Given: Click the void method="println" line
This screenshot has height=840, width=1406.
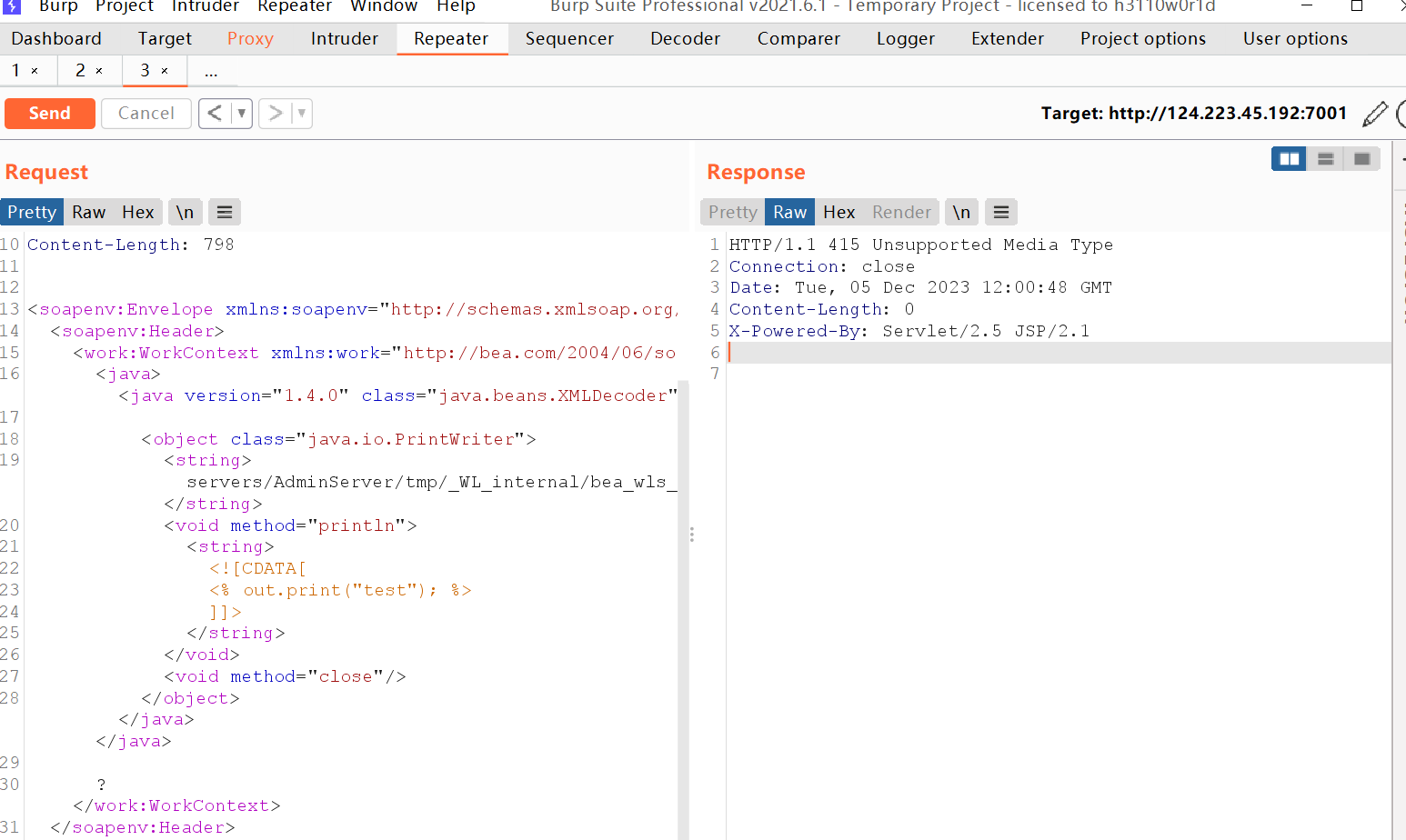Looking at the screenshot, I should [290, 525].
